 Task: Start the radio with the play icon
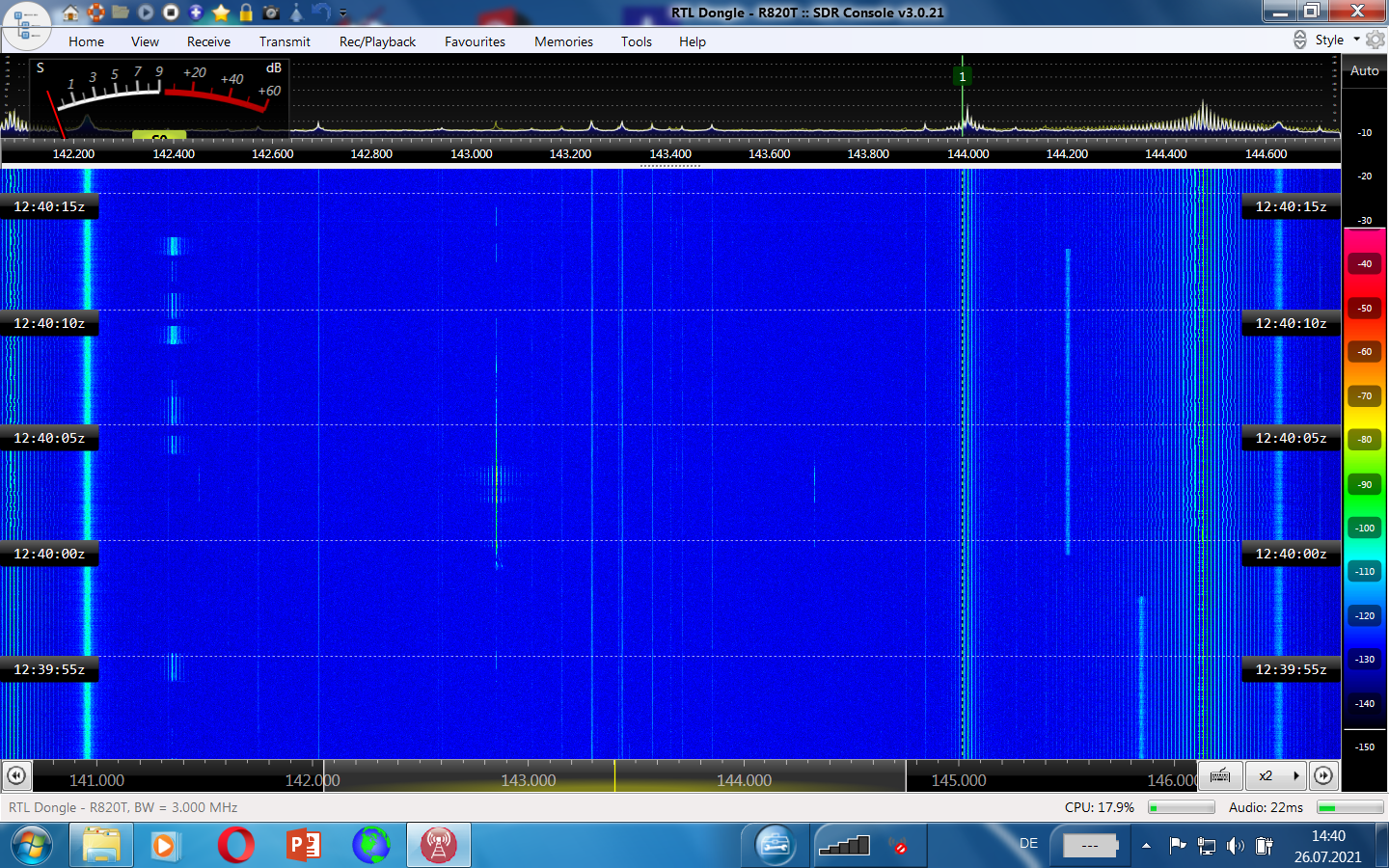tap(146, 13)
